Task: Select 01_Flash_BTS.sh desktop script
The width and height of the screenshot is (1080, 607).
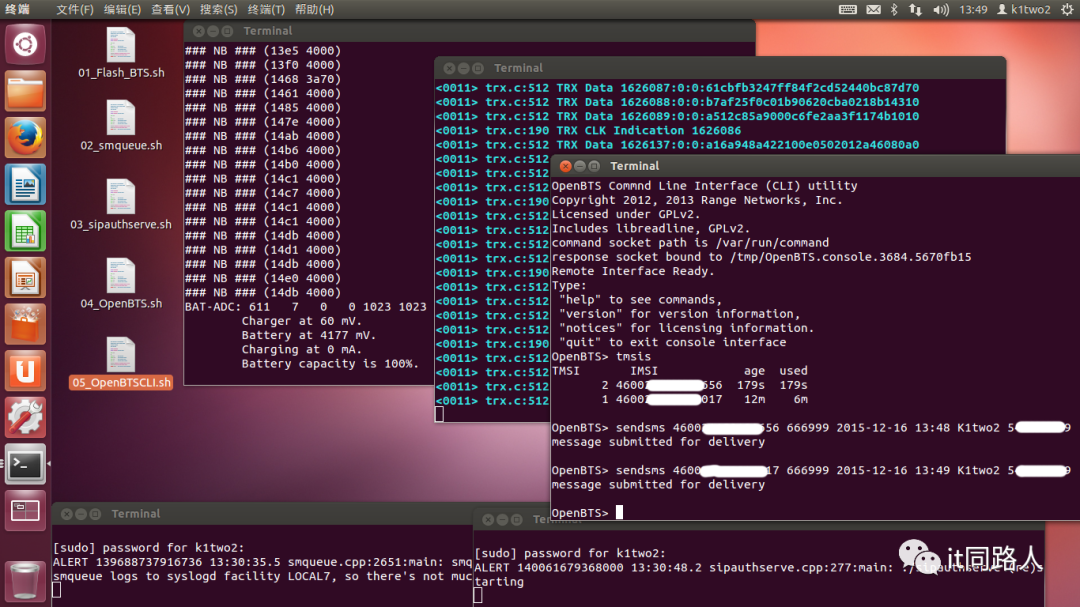Action: (x=121, y=54)
